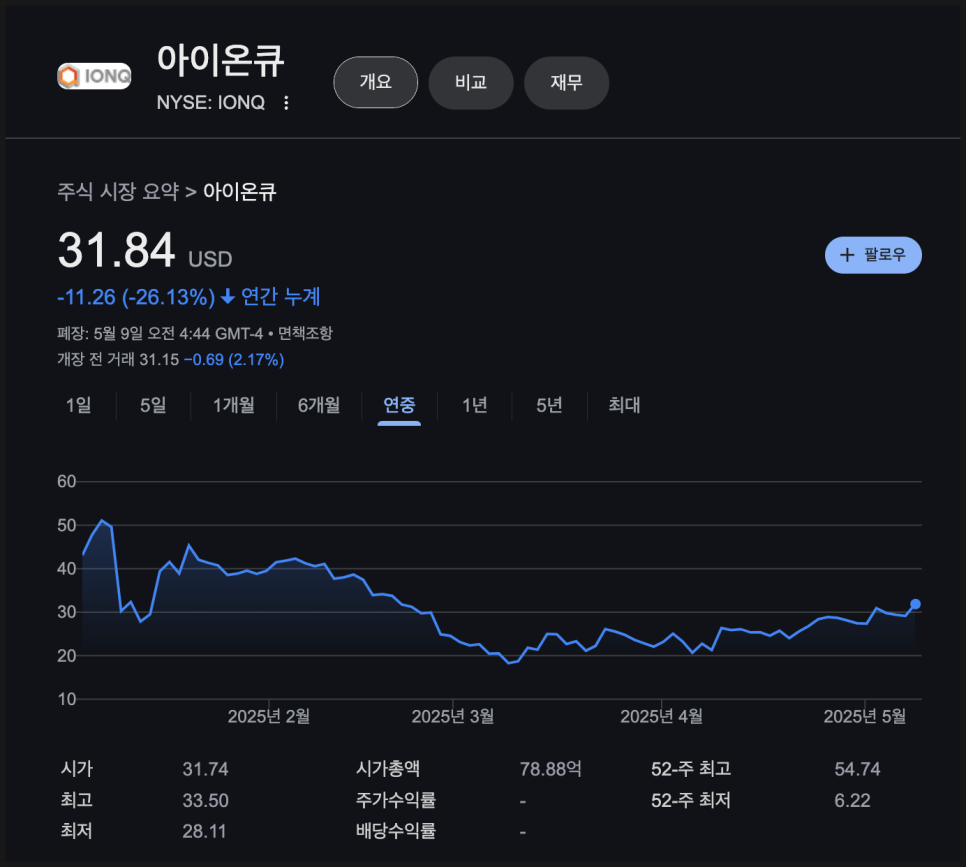Click the latest price dot on chart
Viewport: 966px width, 867px height.
915,604
